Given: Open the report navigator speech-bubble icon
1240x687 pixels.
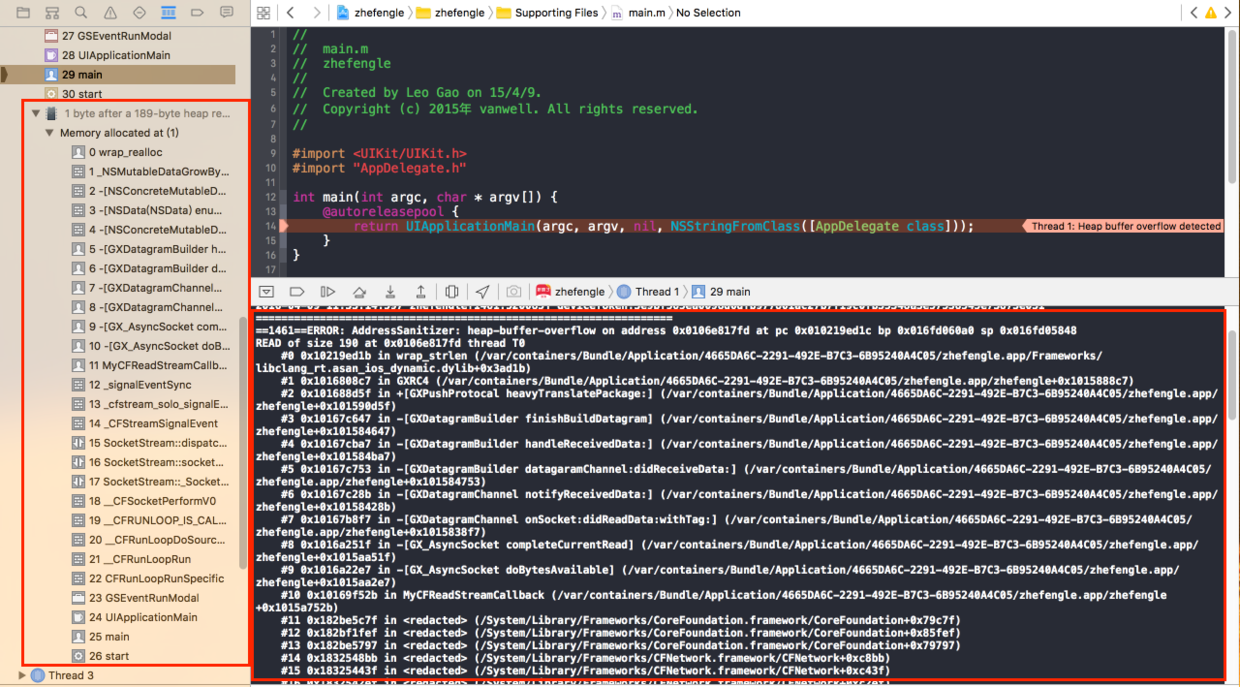Looking at the screenshot, I should pyautogui.click(x=227, y=13).
